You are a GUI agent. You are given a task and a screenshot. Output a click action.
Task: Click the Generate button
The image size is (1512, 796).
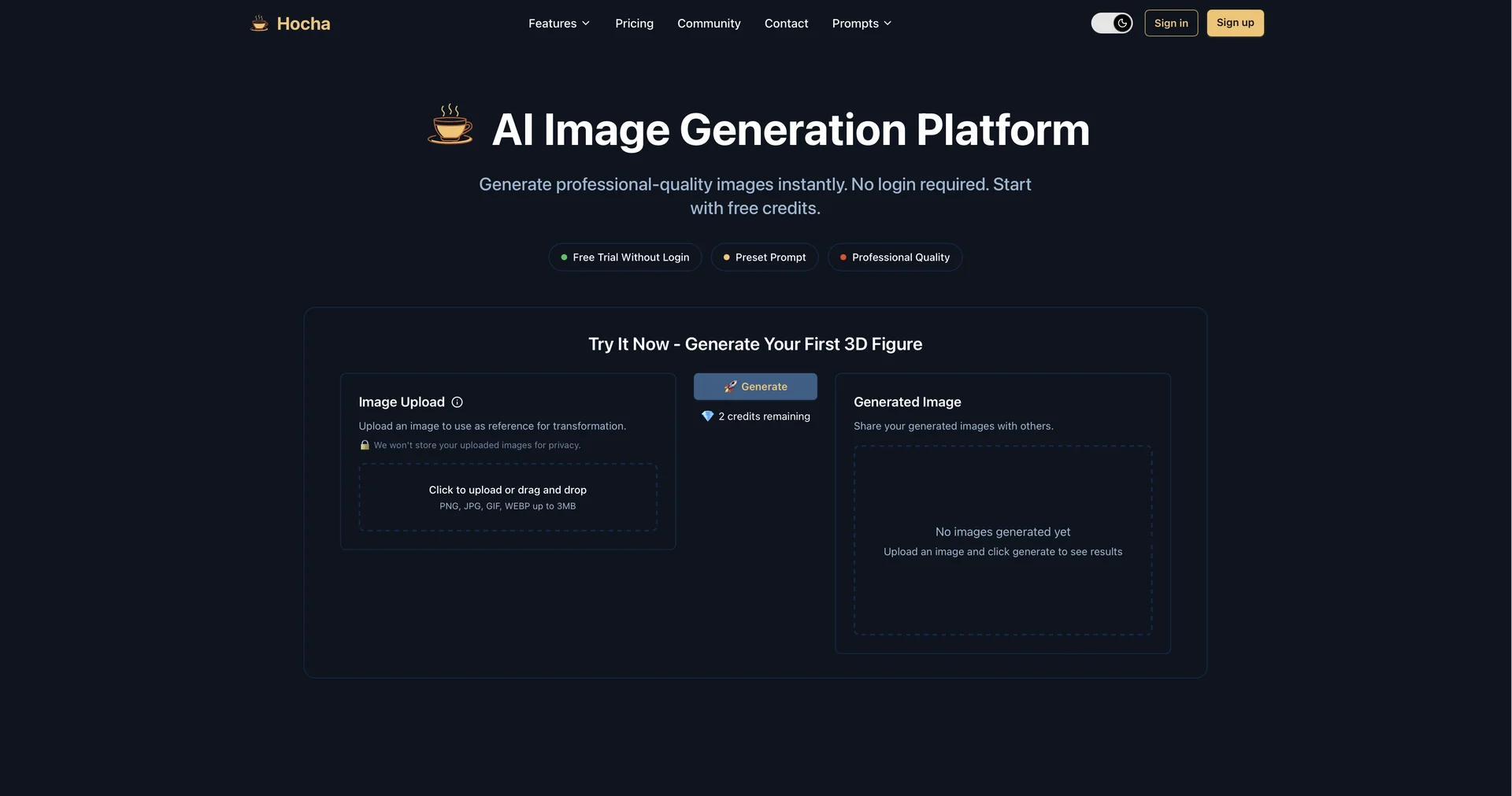pyautogui.click(x=755, y=387)
